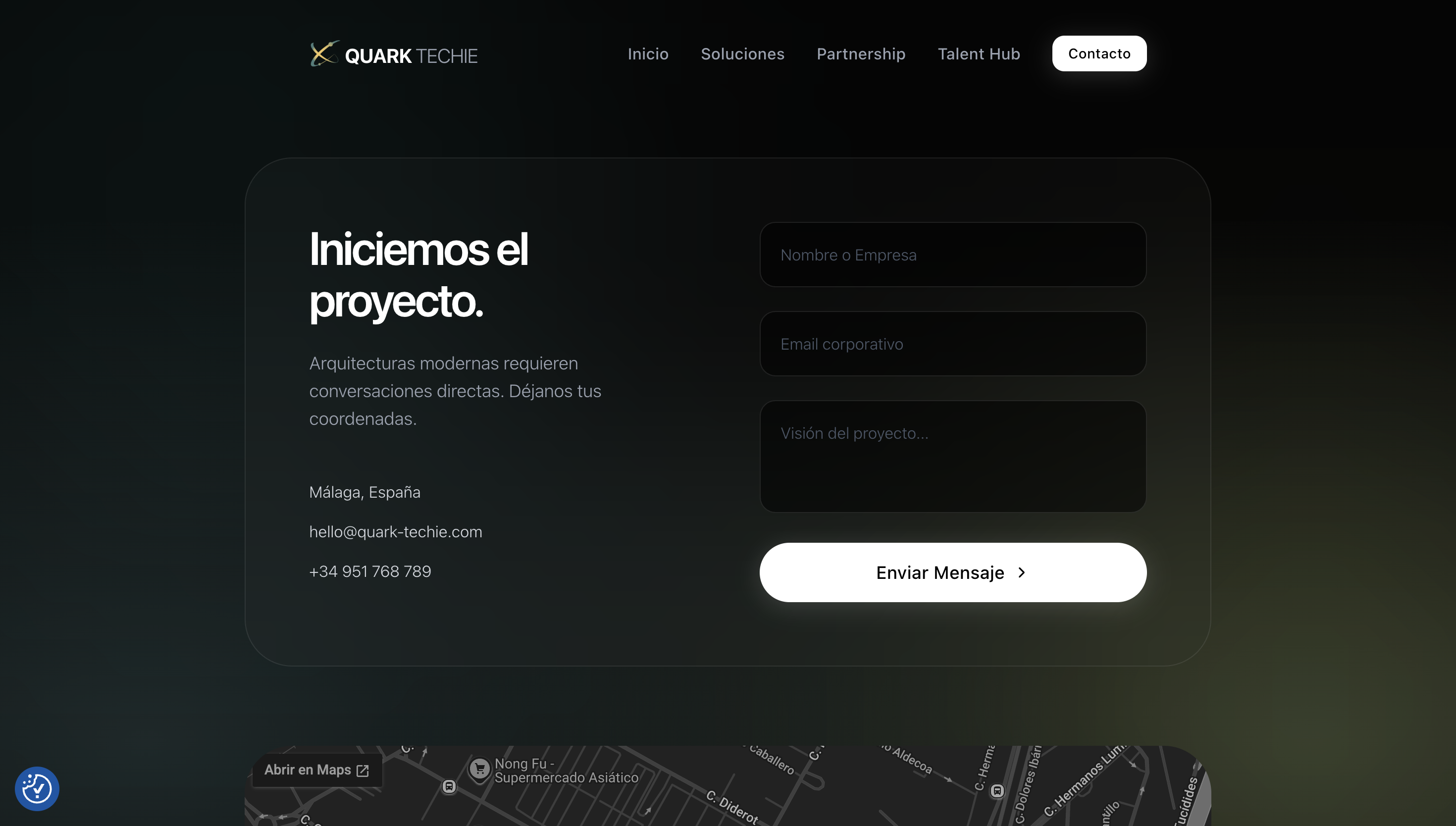Open the Soluciones menu item
The width and height of the screenshot is (1456, 826).
742,54
